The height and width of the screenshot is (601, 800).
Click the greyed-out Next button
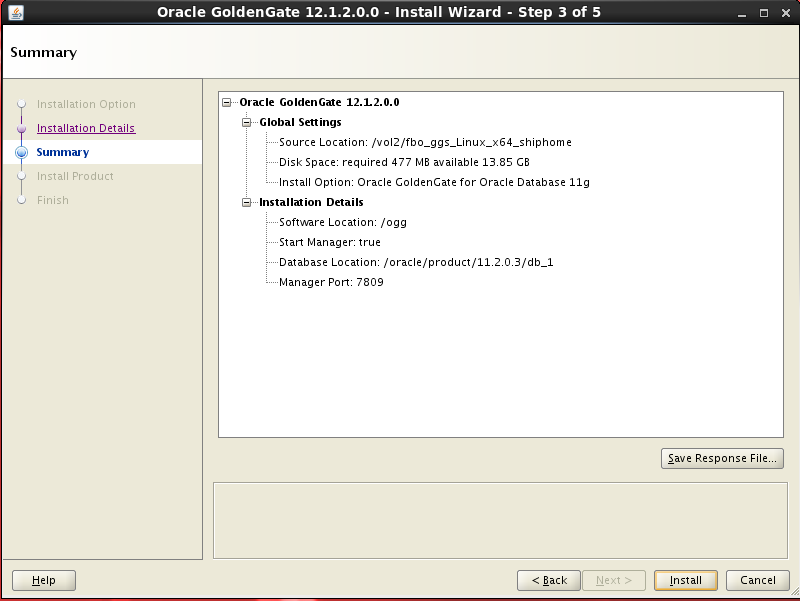614,580
